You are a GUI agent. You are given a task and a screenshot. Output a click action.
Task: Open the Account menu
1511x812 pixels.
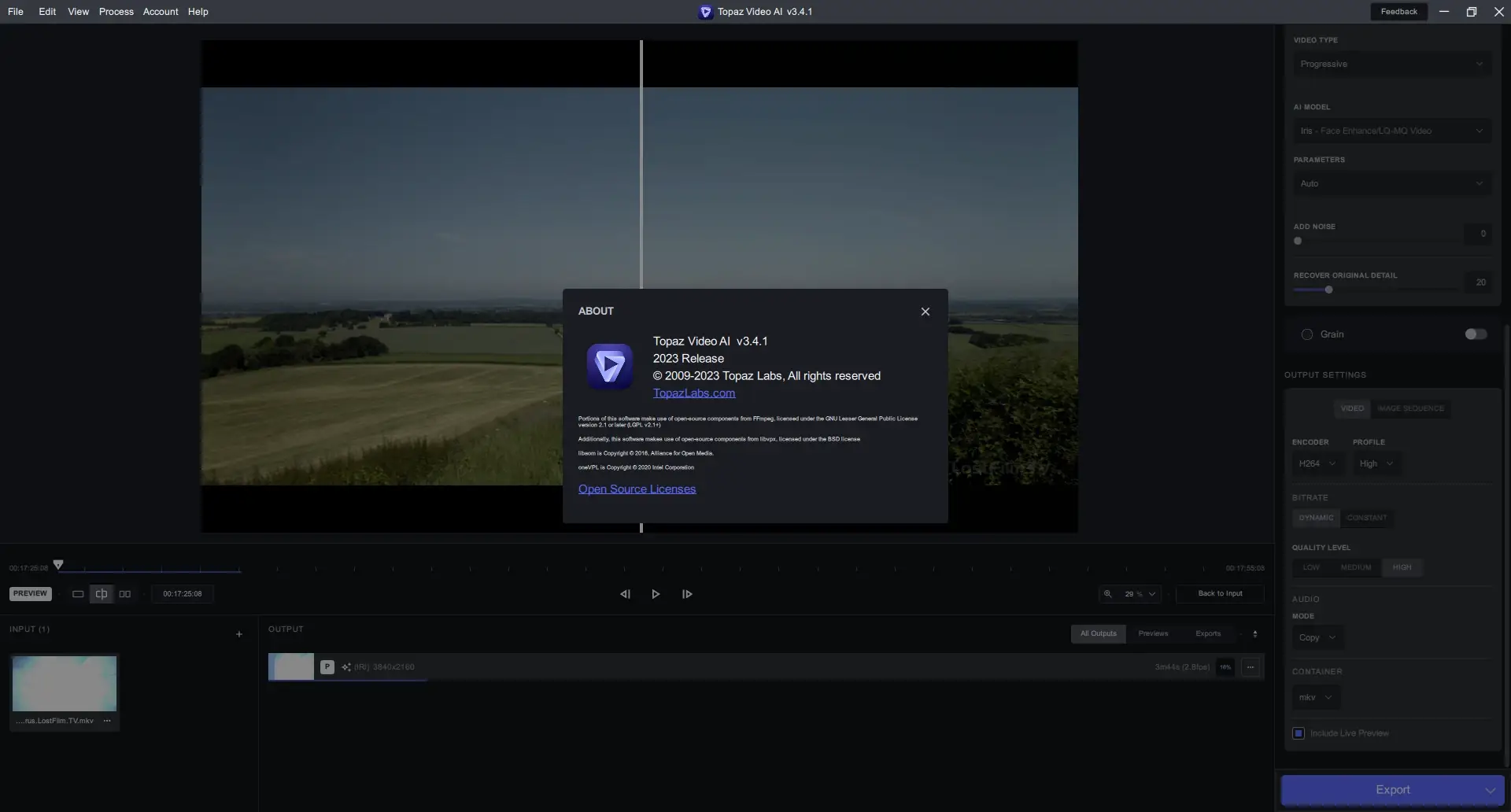161,12
